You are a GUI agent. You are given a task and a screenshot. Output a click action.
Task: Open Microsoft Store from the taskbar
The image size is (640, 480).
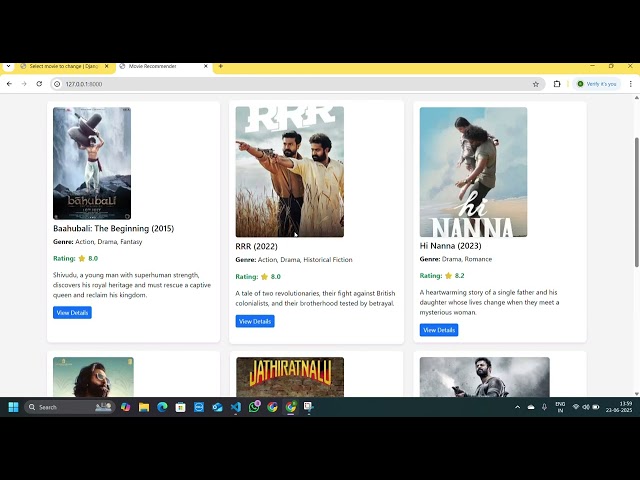(180, 407)
